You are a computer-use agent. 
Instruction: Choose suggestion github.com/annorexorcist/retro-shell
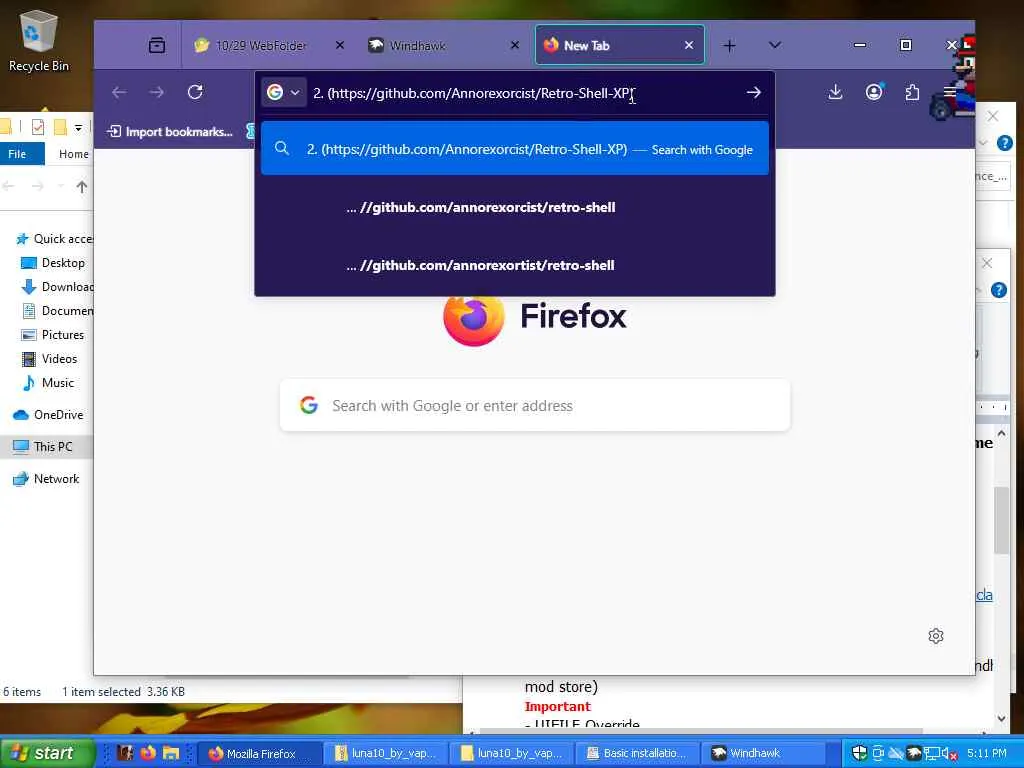(515, 207)
